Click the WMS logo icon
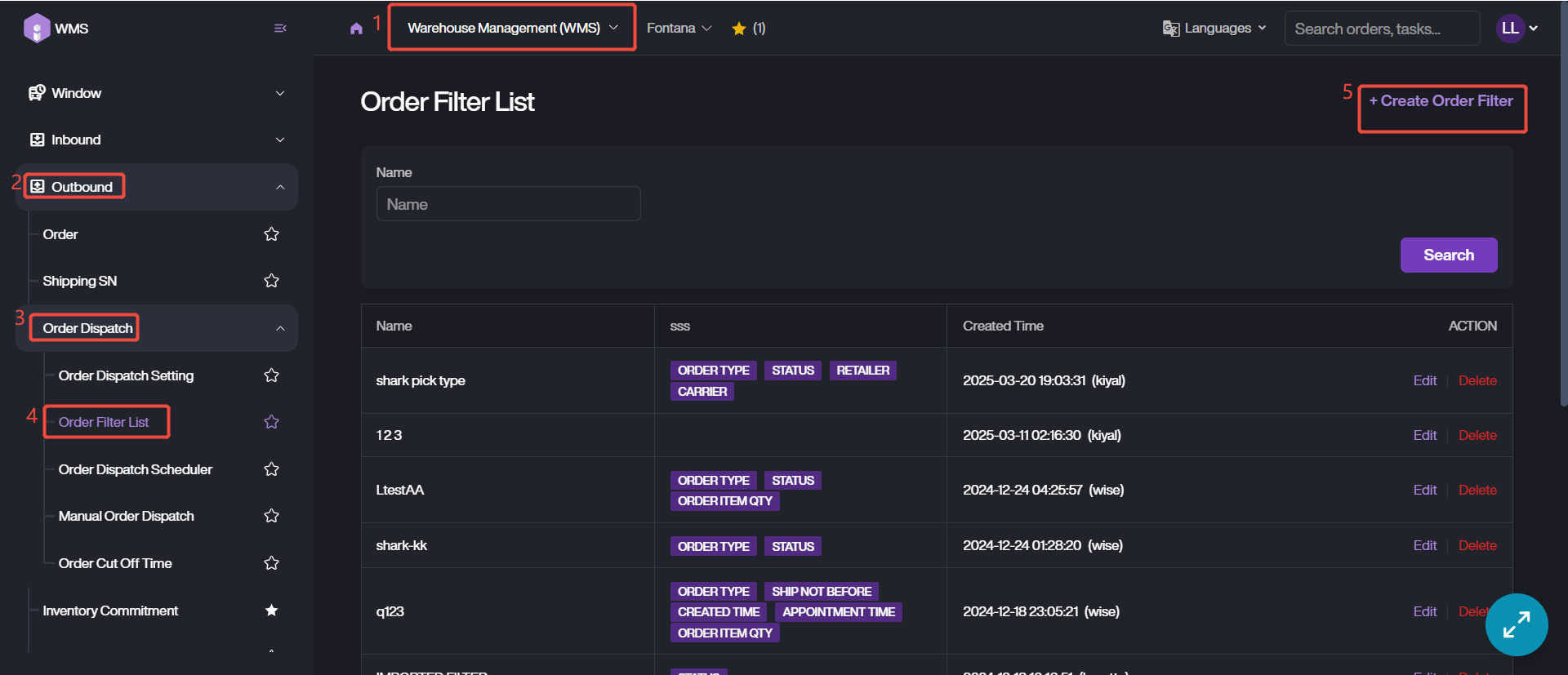This screenshot has width=1568, height=675. 37,28
